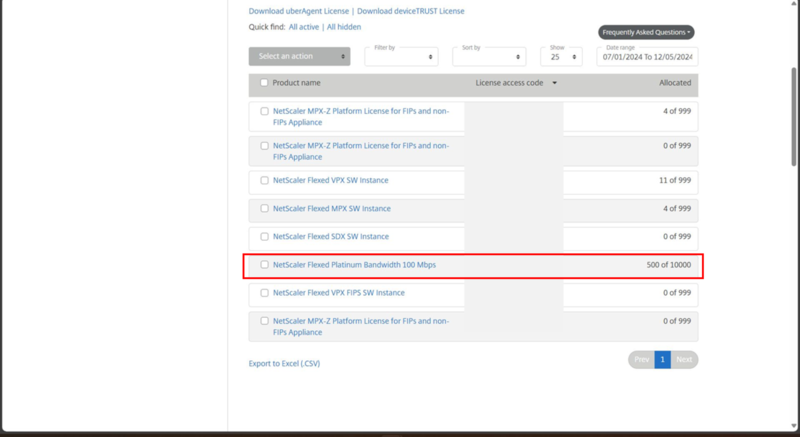Open NetScaler Flexed MPX SW Instance link
The width and height of the screenshot is (800, 437).
pyautogui.click(x=332, y=209)
